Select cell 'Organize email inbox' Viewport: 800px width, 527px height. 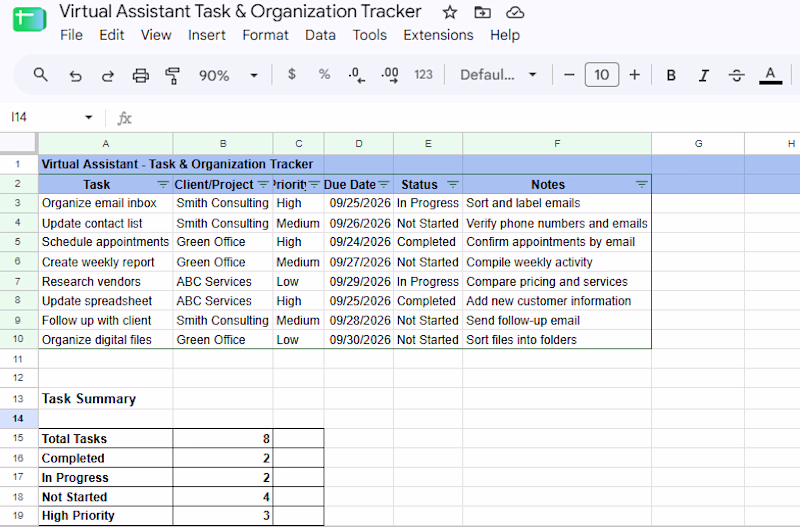106,203
